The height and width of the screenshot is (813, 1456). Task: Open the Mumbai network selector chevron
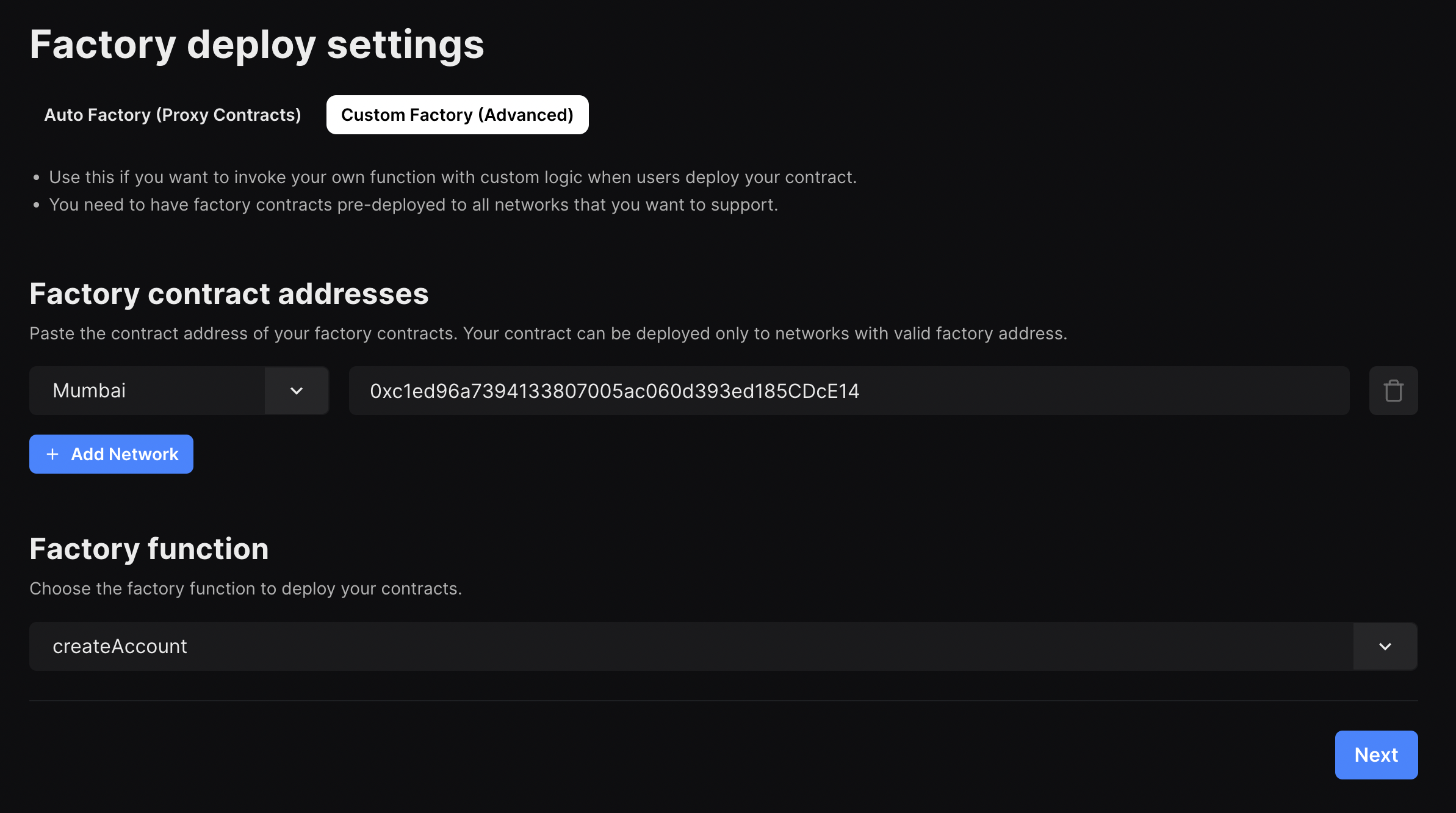click(x=297, y=391)
